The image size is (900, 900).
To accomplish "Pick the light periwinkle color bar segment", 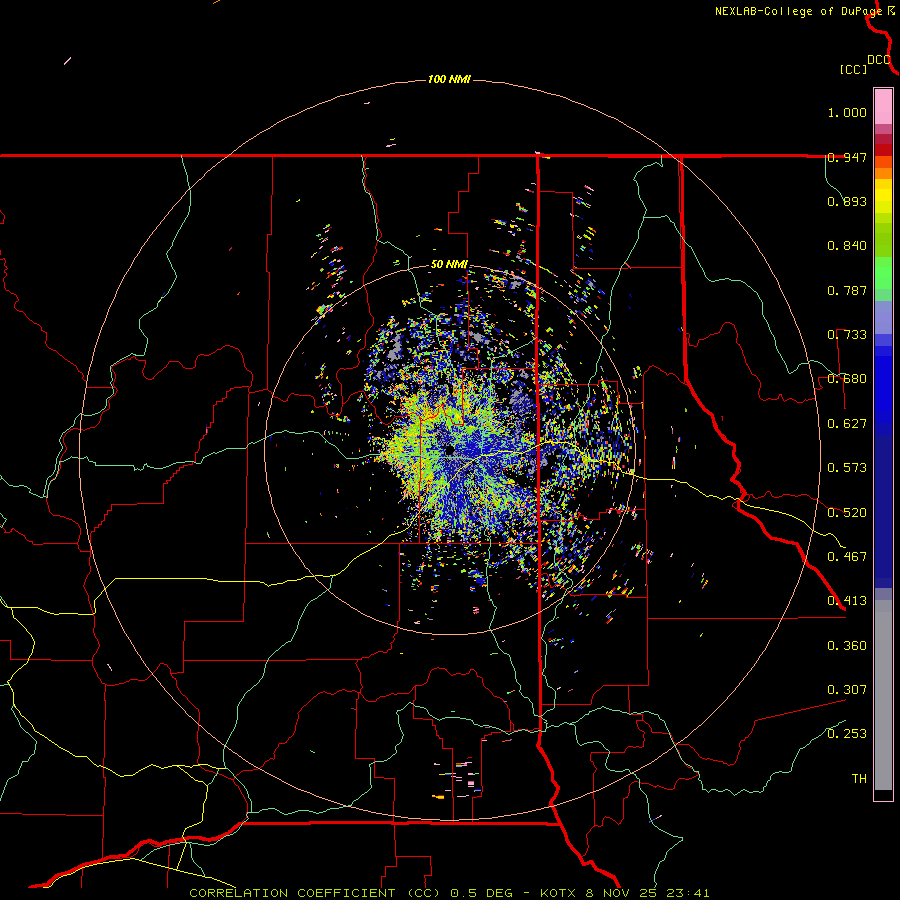I will tap(883, 317).
